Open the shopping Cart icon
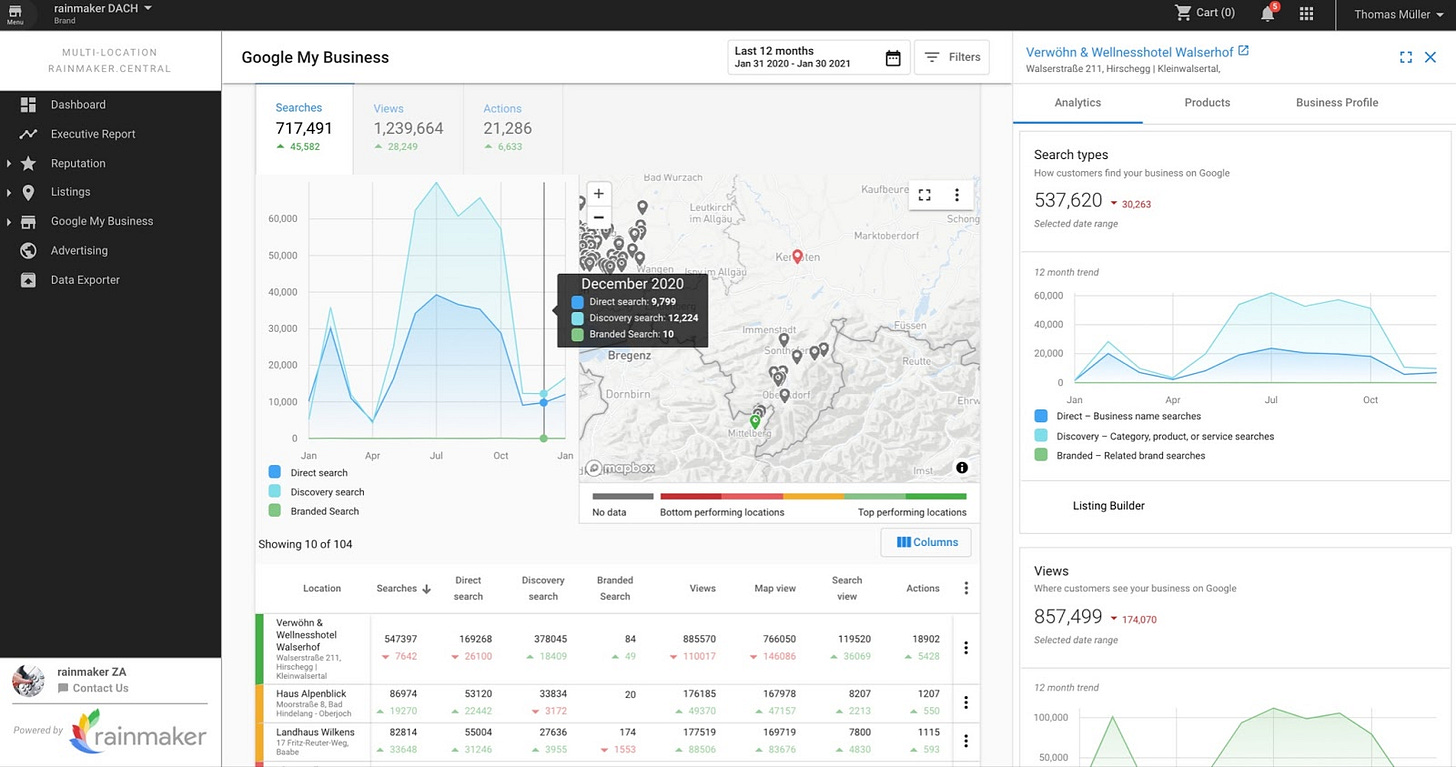This screenshot has width=1456, height=767. [x=1184, y=13]
